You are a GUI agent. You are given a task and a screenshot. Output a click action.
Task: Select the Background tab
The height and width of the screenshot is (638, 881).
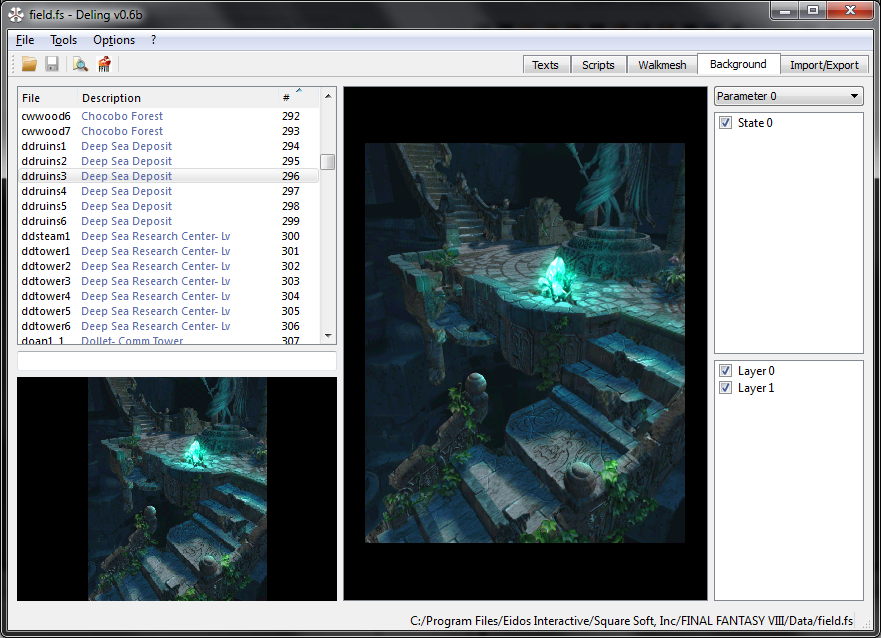(x=738, y=64)
